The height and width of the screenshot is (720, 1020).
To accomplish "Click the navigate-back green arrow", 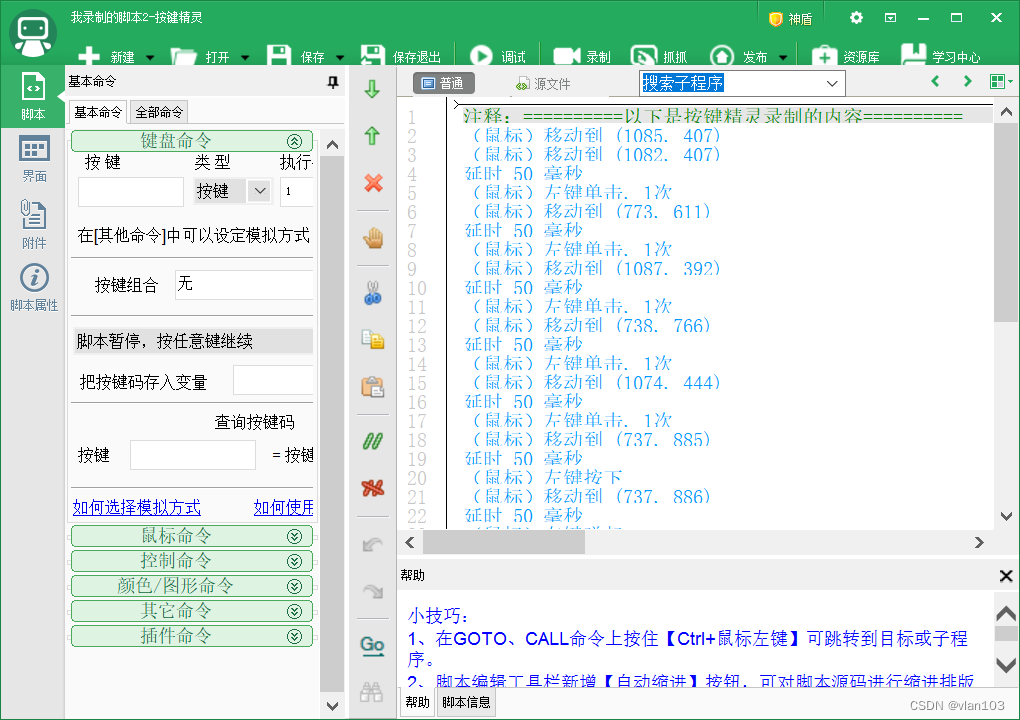I will tap(935, 81).
